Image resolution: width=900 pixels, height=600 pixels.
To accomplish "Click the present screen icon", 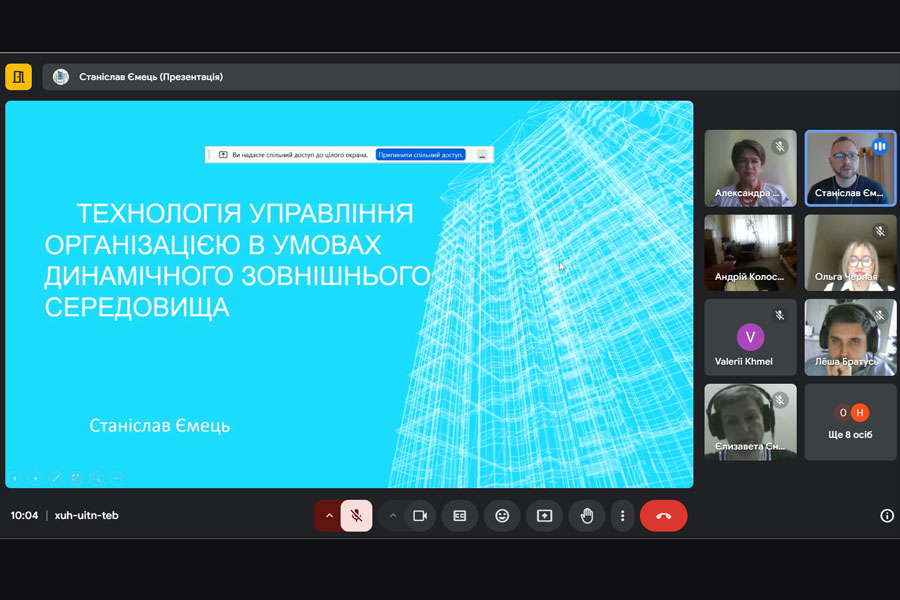I will coord(544,516).
